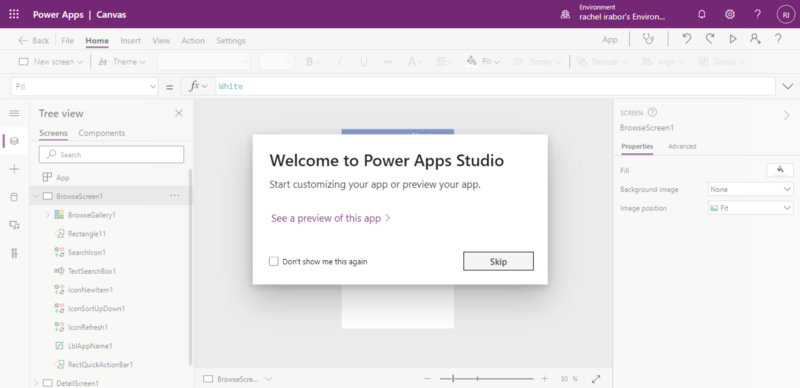Switch to the Advanced properties tab
800x388 pixels.
pyautogui.click(x=682, y=147)
